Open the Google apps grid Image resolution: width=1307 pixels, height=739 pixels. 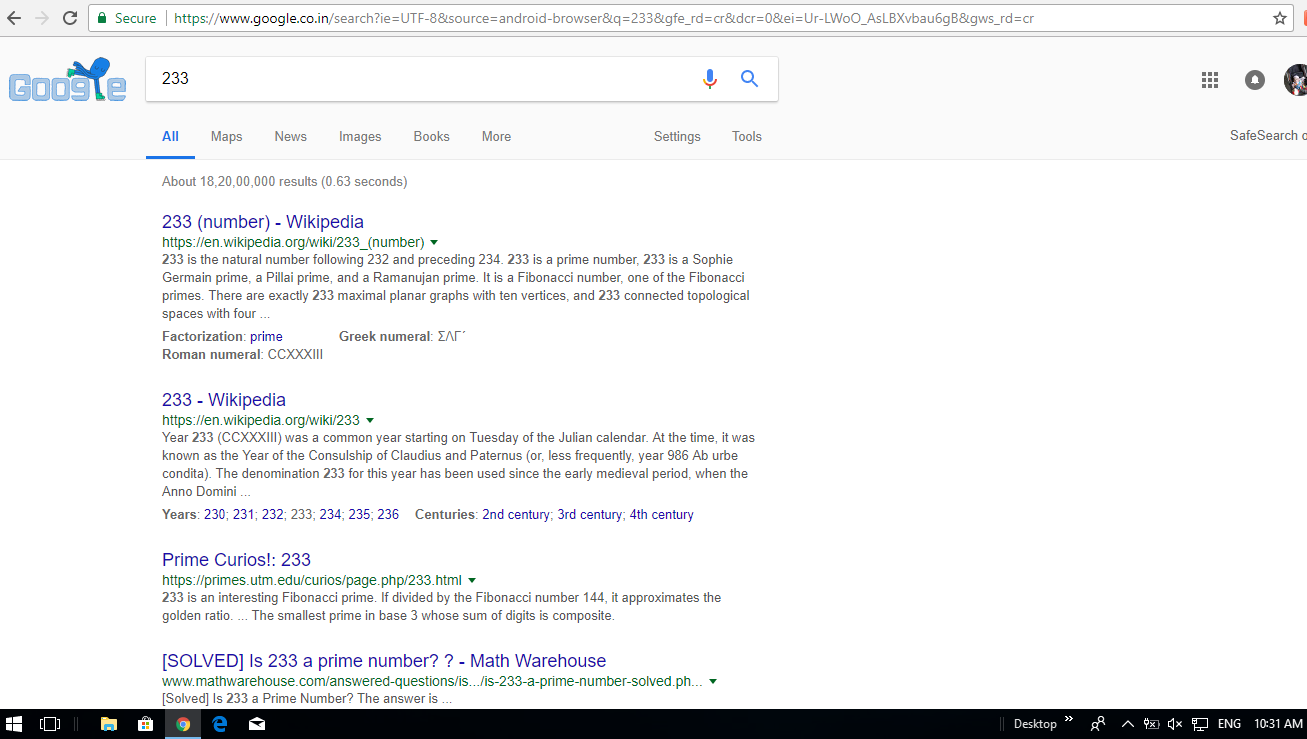[x=1210, y=80]
